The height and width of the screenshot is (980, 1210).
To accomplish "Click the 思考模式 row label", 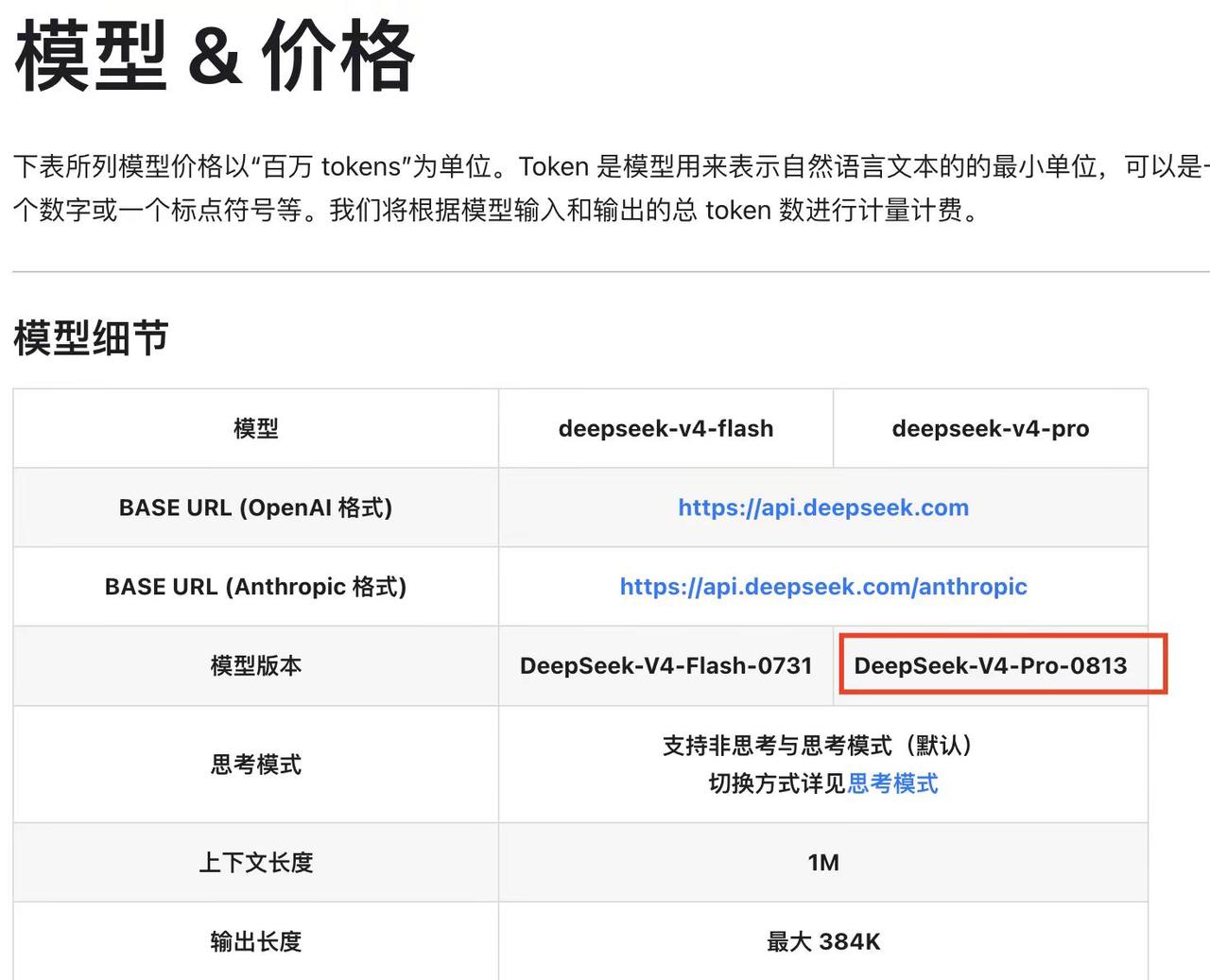I will pos(256,765).
